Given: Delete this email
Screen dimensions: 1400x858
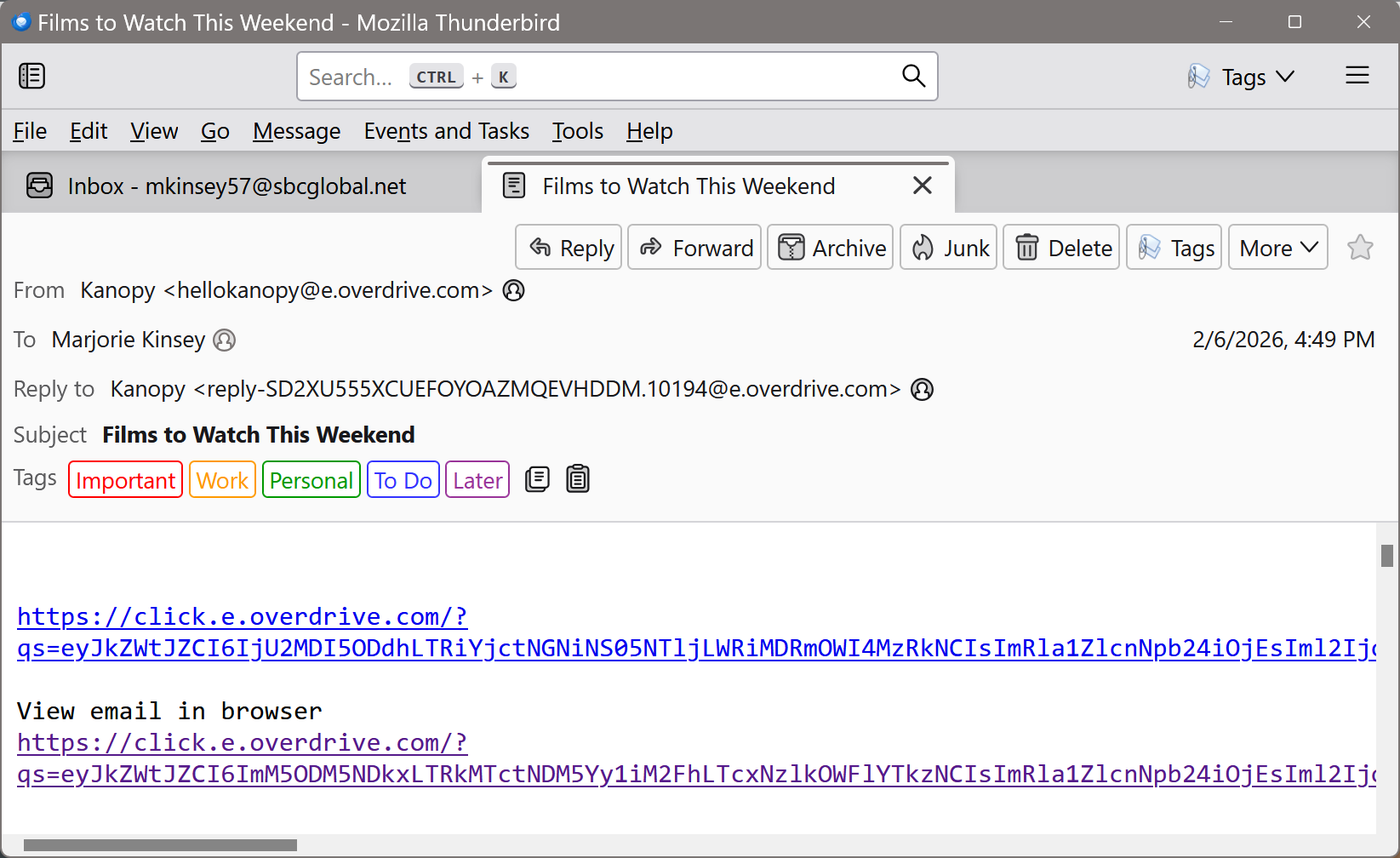Looking at the screenshot, I should (x=1061, y=248).
